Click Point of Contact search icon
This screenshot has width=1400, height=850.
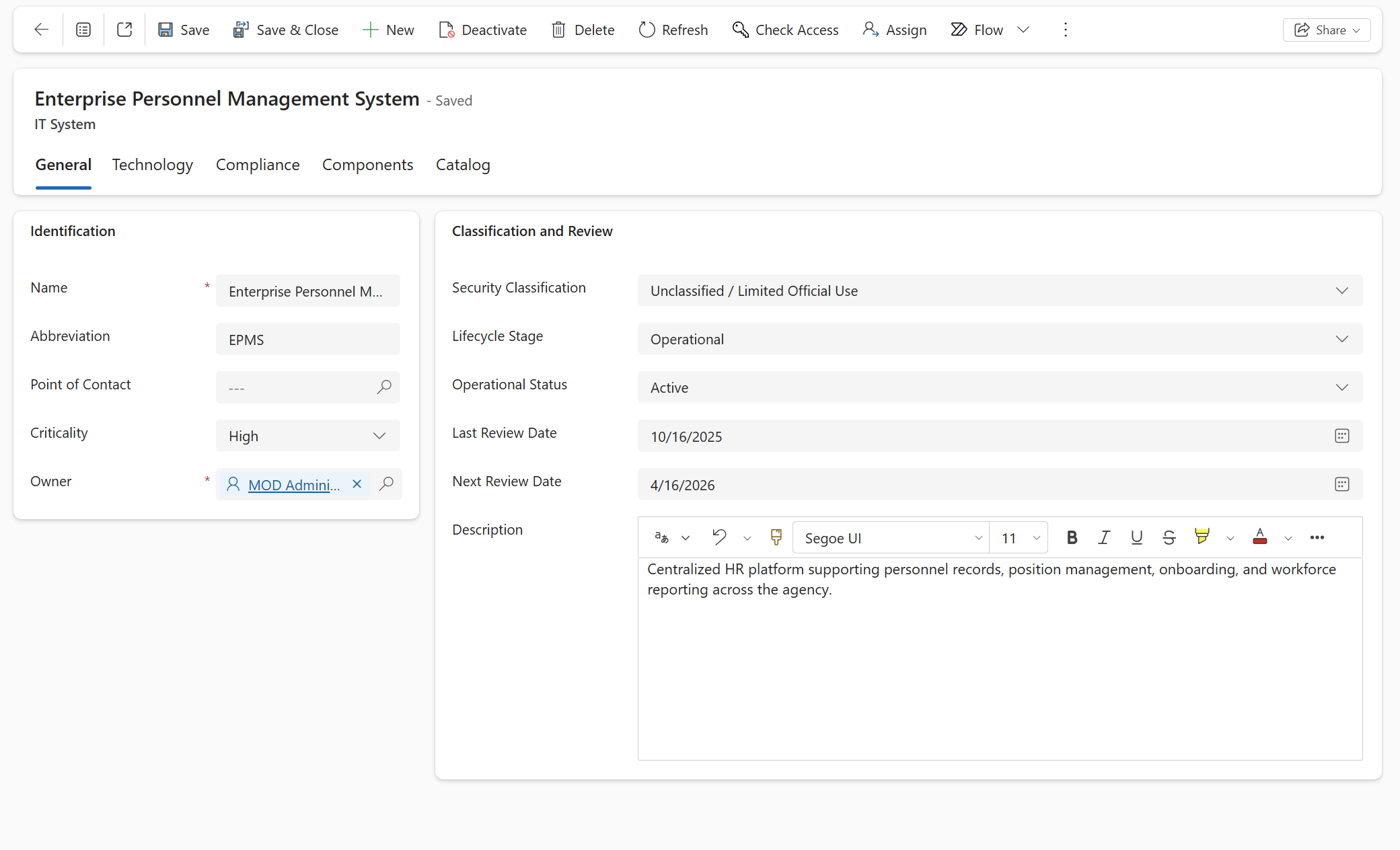click(384, 387)
